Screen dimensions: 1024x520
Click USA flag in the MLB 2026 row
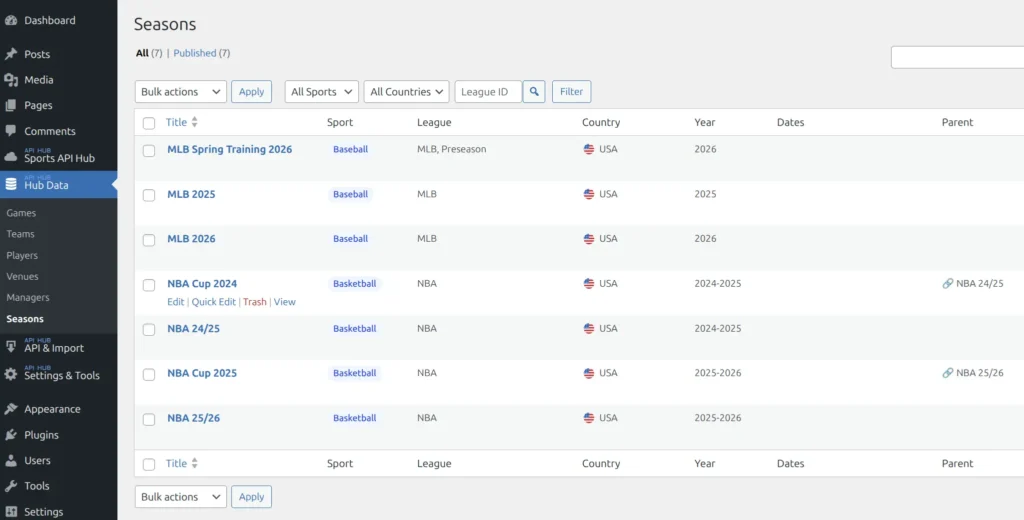(589, 238)
